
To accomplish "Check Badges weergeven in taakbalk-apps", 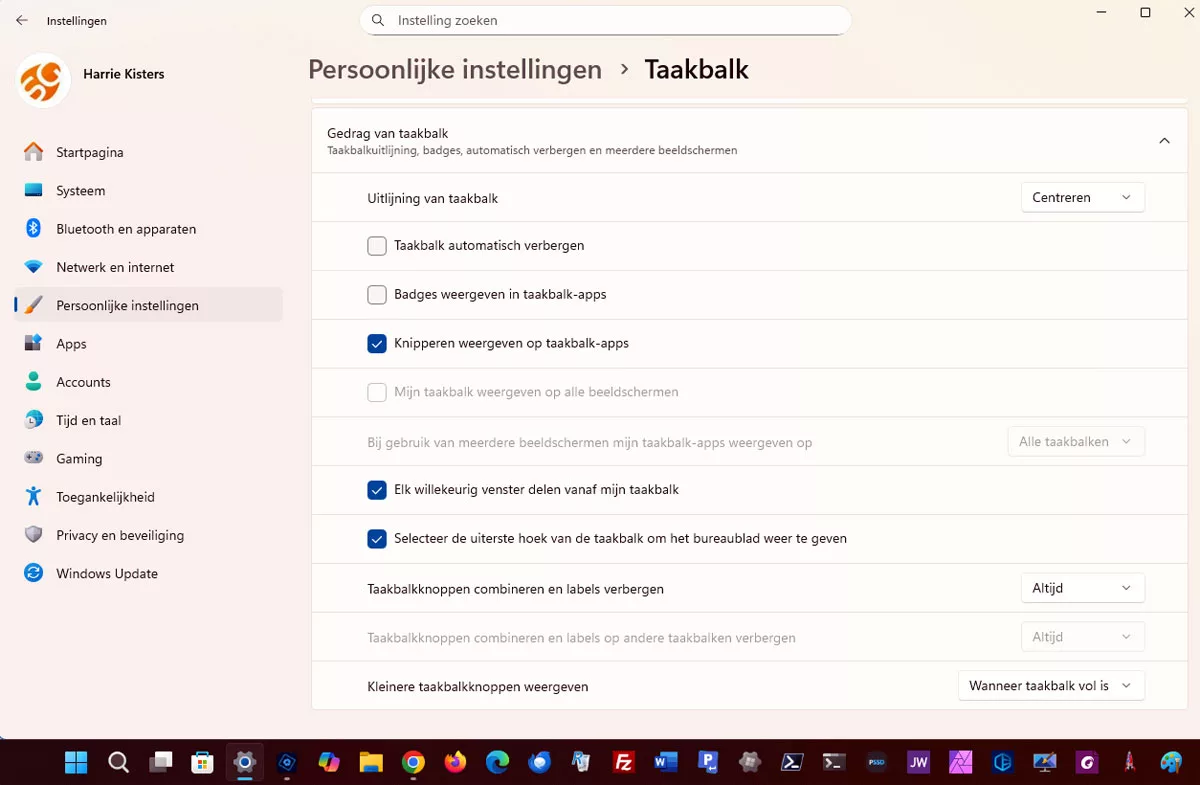I will [x=377, y=295].
